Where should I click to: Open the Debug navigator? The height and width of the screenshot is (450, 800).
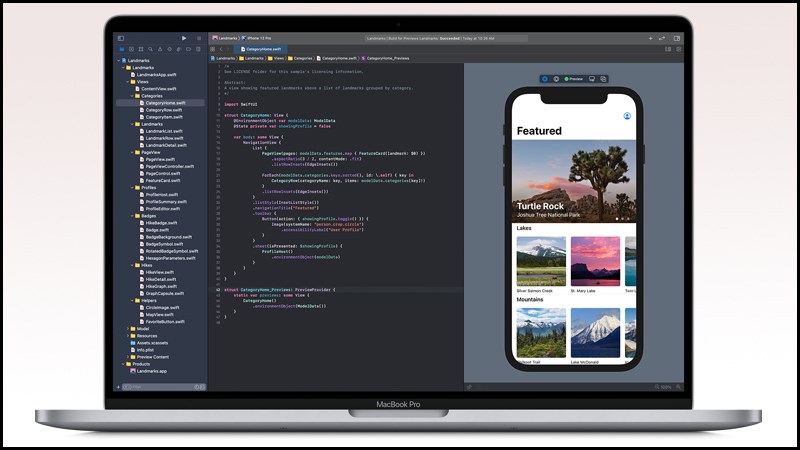(x=179, y=49)
